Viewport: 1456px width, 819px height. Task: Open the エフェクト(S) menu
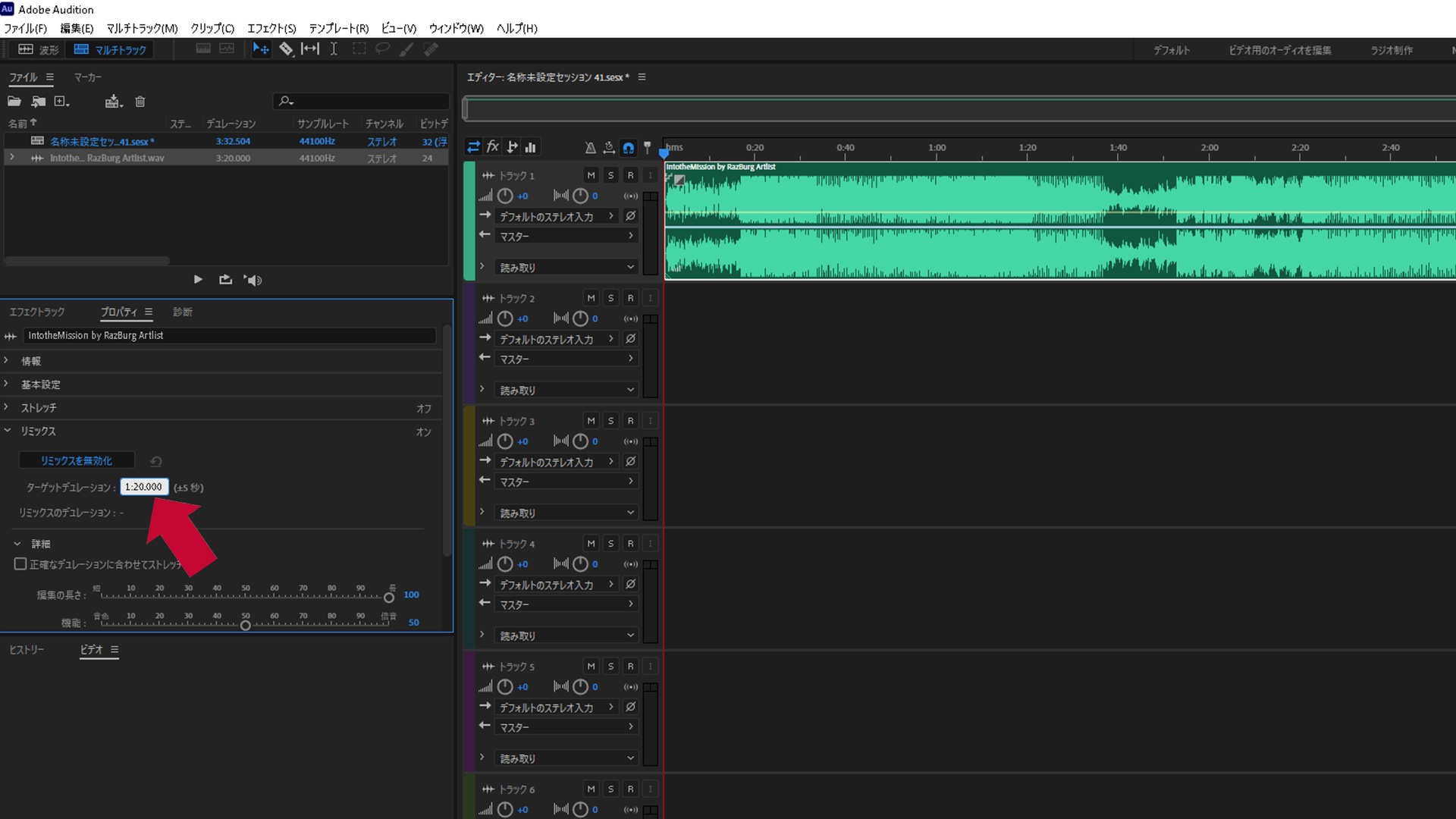tap(271, 28)
